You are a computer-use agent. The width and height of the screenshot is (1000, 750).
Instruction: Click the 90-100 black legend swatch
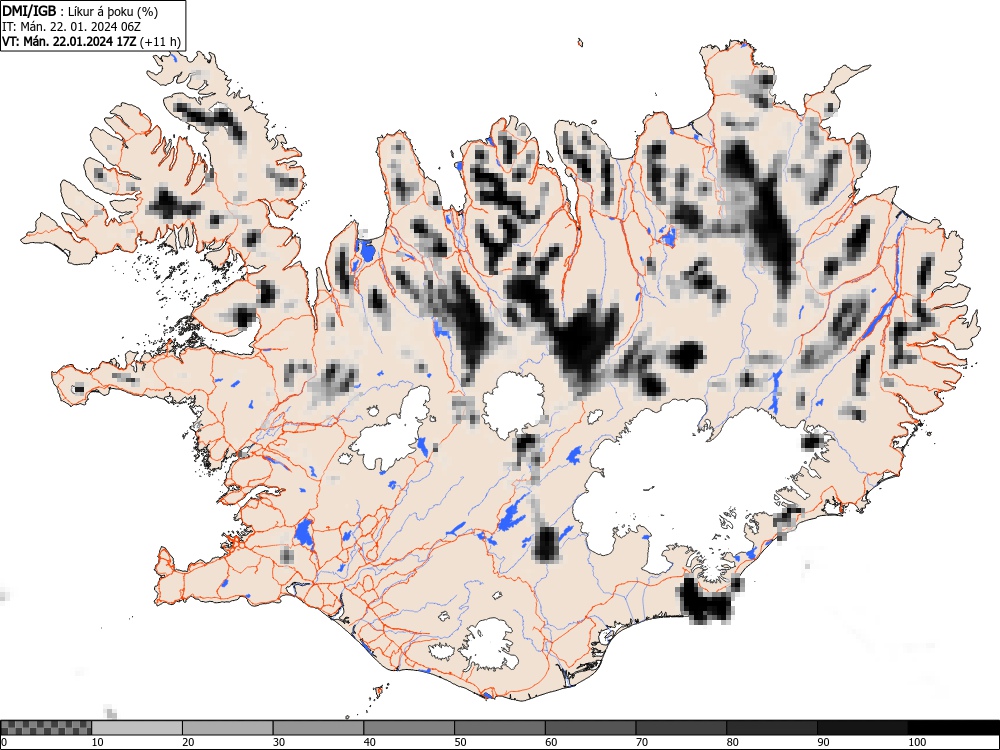click(x=862, y=728)
